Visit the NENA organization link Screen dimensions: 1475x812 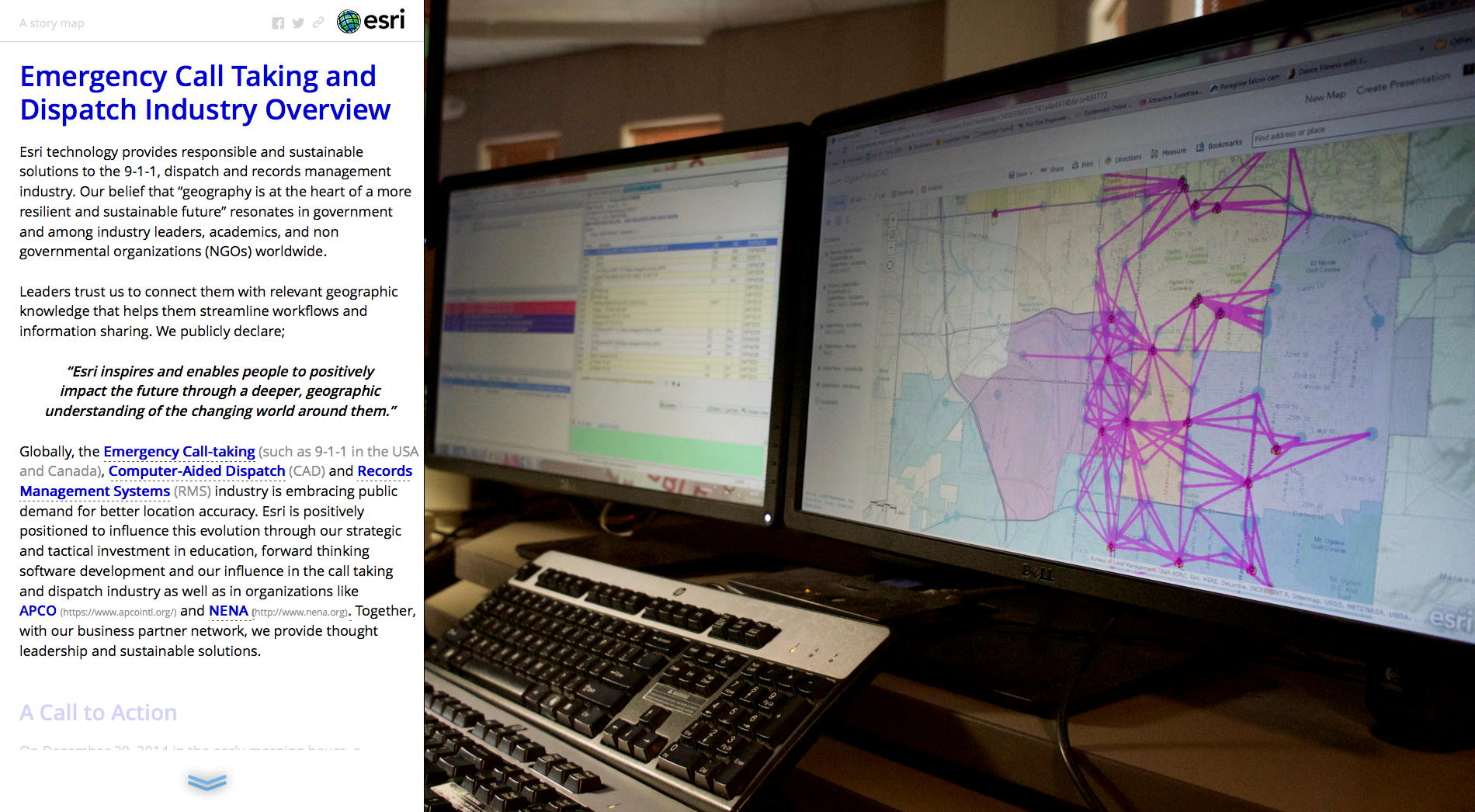[x=228, y=611]
